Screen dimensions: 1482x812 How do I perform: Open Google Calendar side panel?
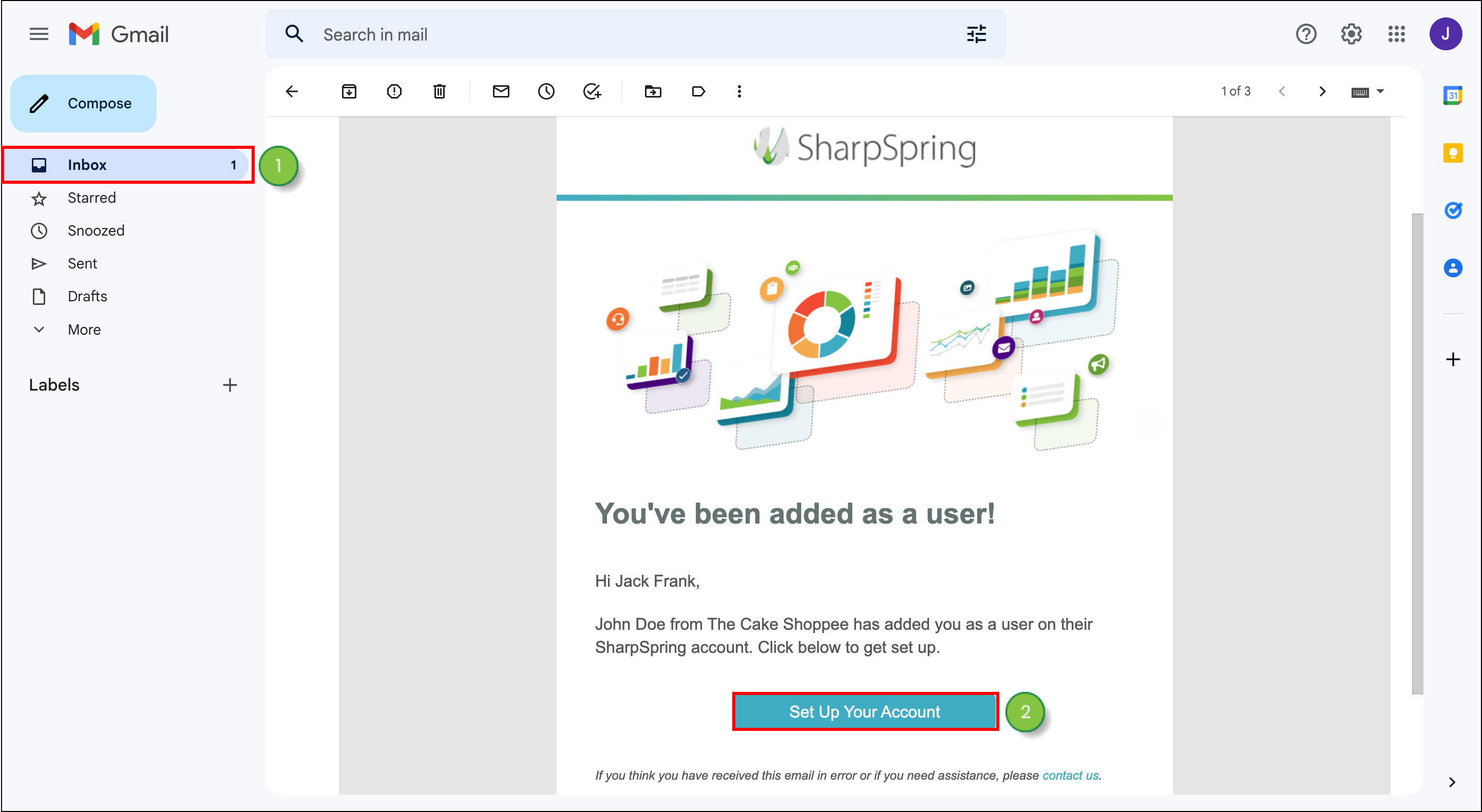pyautogui.click(x=1453, y=95)
